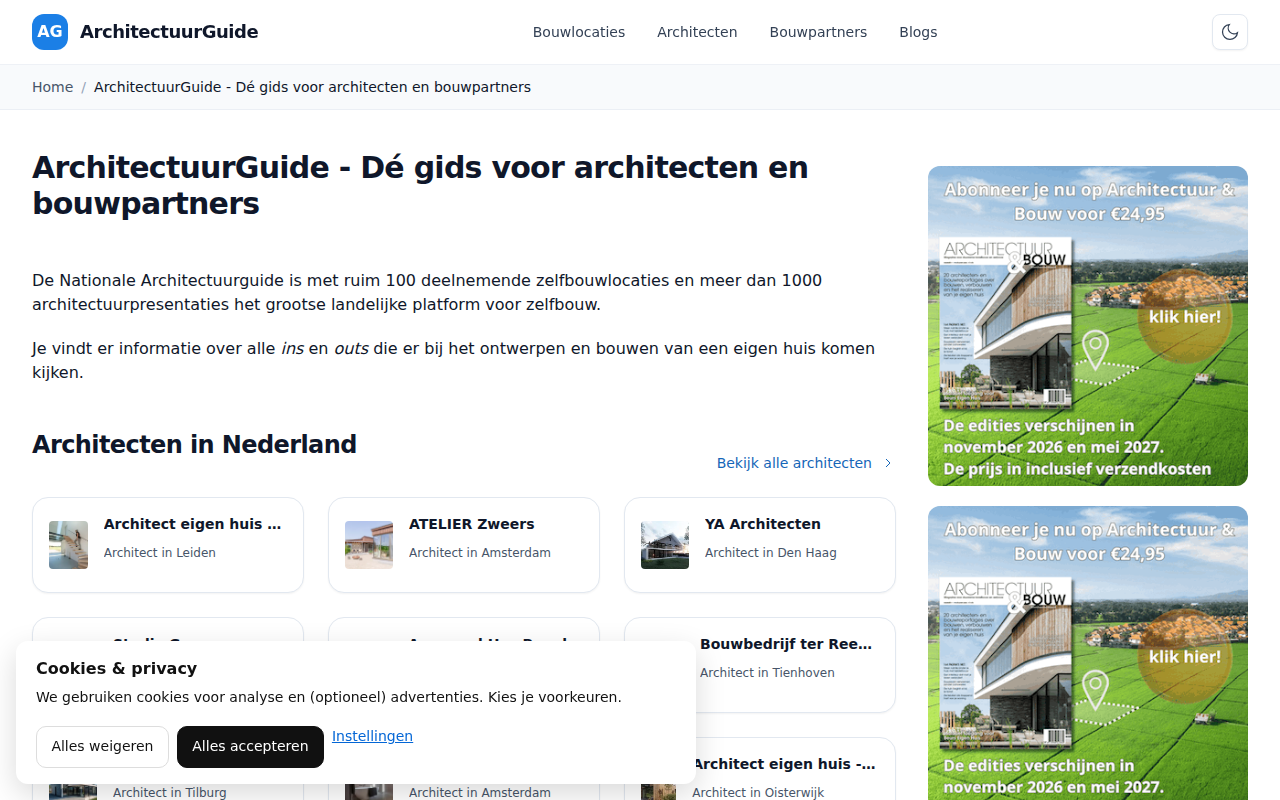Open Blogs in the navigation
The image size is (1280, 800).
tap(918, 32)
